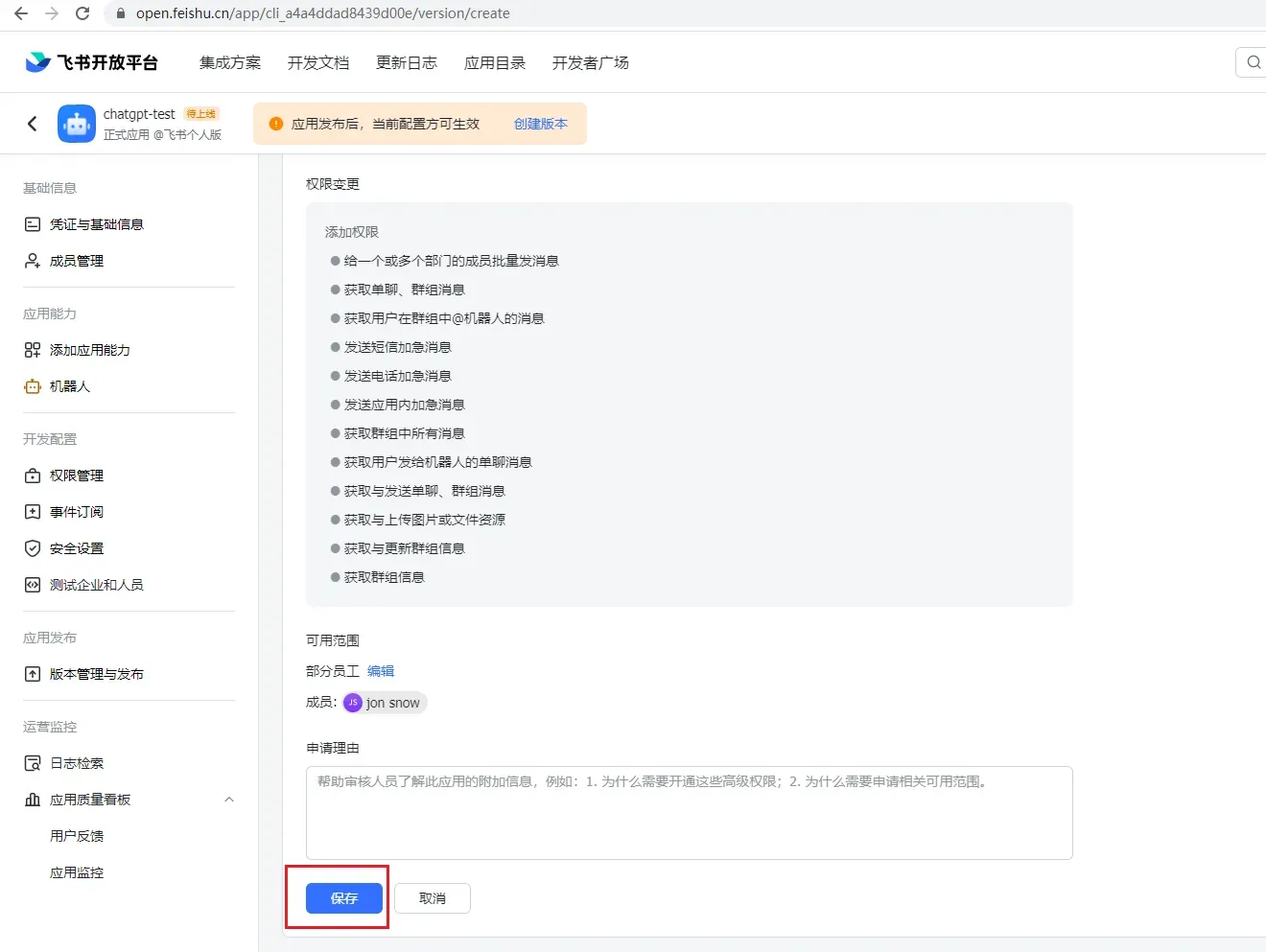
Task: Click the 权限管理 lock icon
Action: click(x=33, y=476)
